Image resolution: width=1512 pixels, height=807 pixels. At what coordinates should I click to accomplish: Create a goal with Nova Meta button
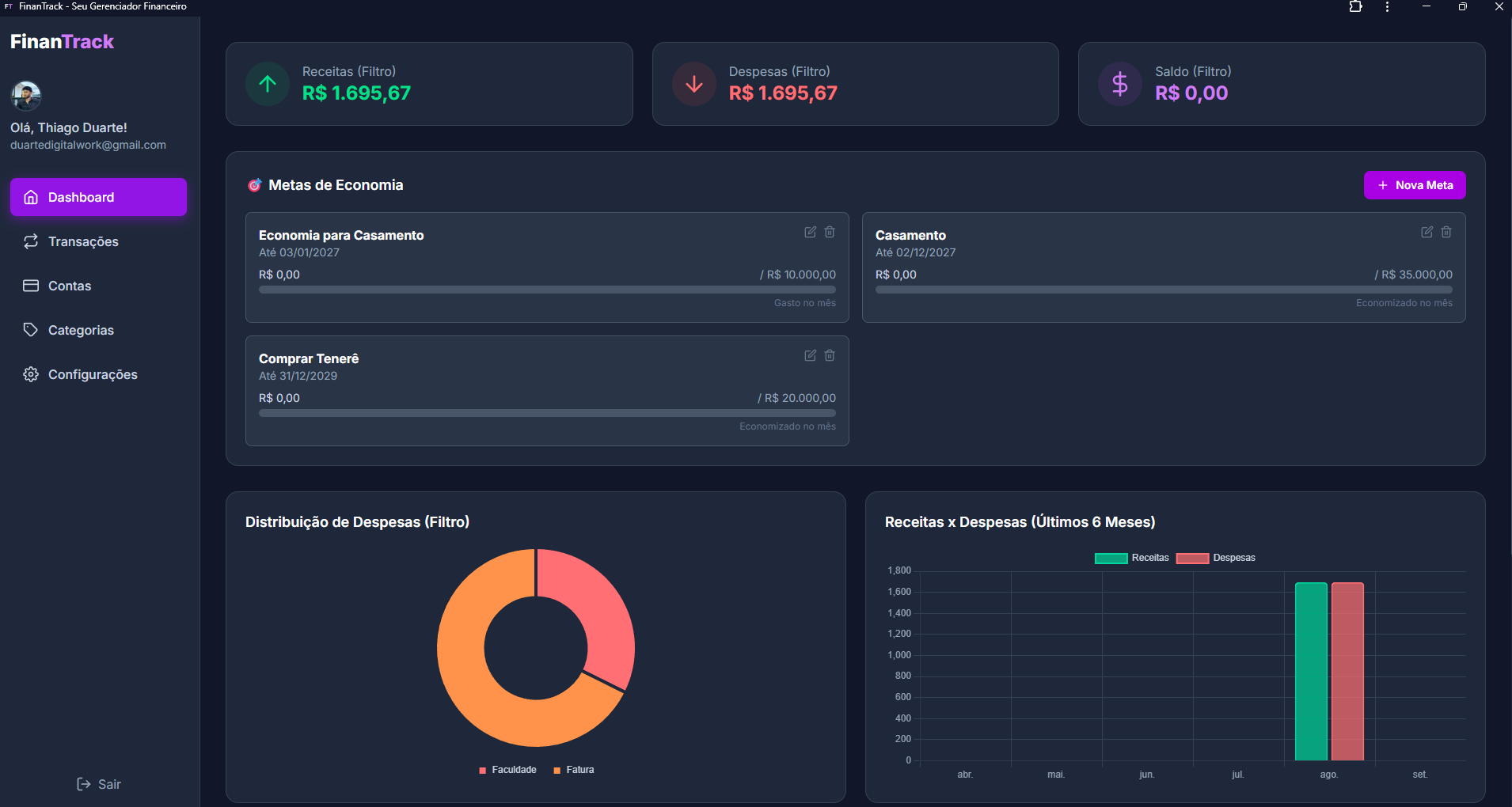coord(1414,185)
